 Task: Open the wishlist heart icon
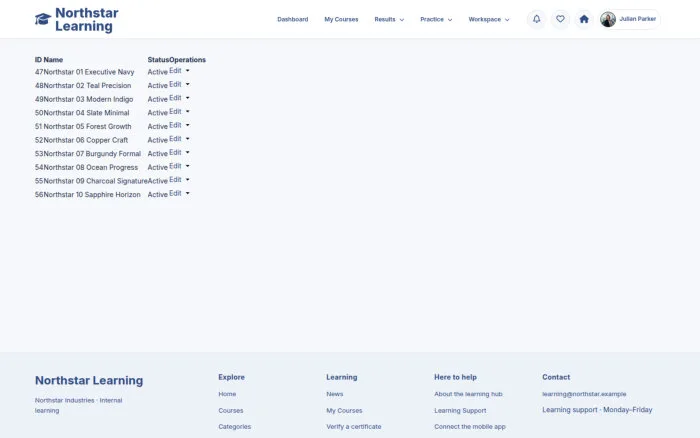(x=560, y=19)
